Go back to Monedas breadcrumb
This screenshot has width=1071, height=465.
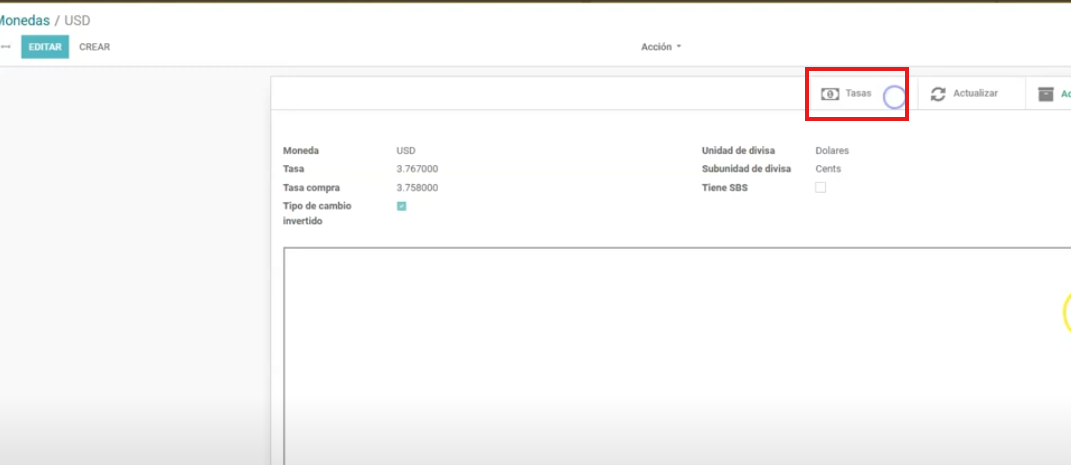pos(24,20)
